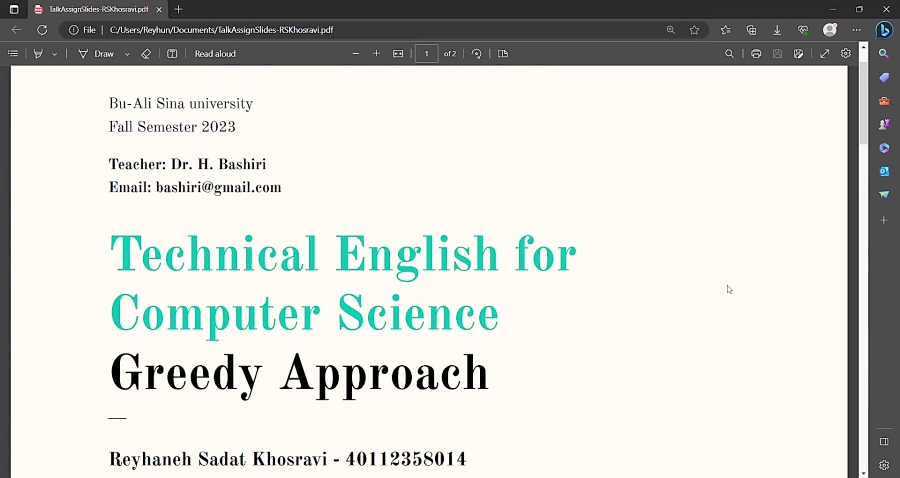The width and height of the screenshot is (900, 478).
Task: Click the vertical scrollbar's down arrow
Action: [x=863, y=472]
